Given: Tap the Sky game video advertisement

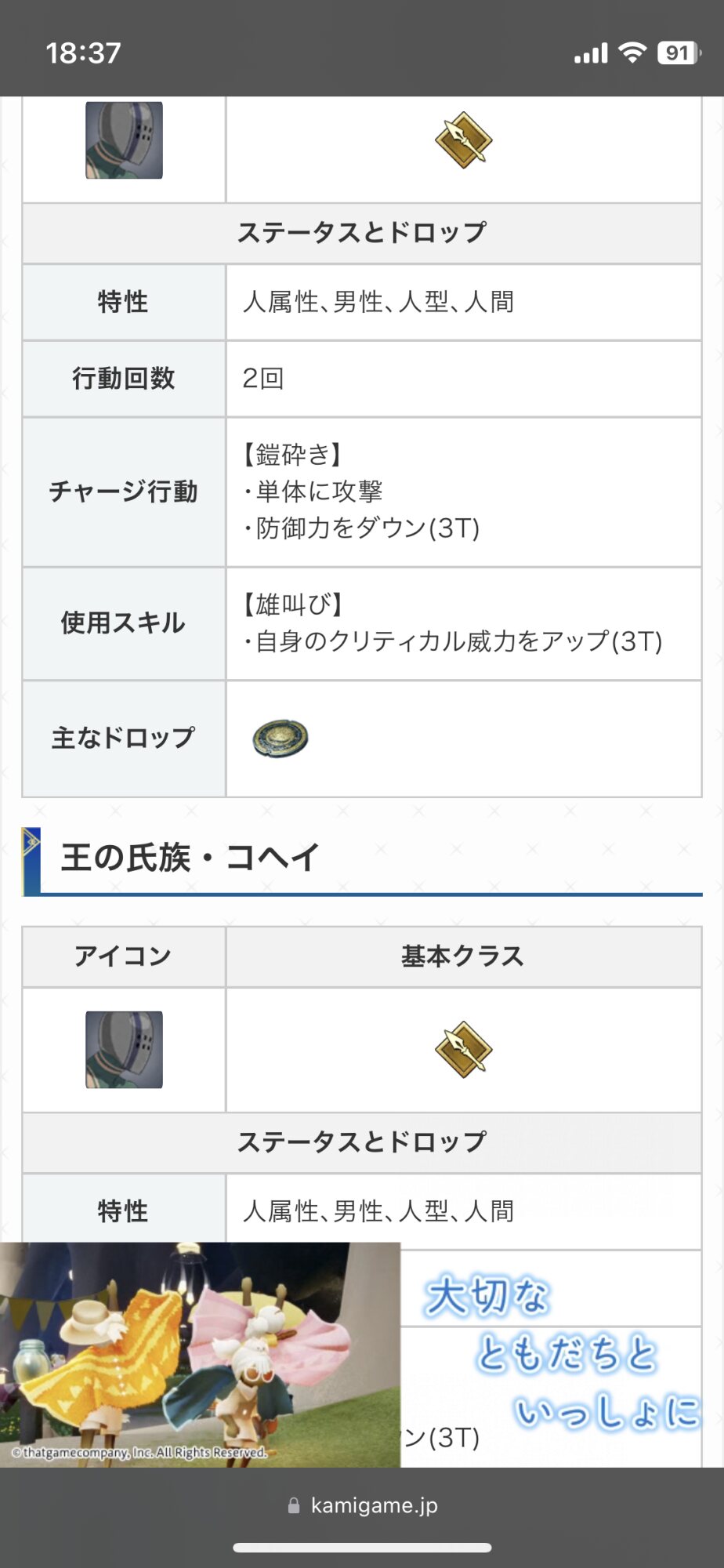Looking at the screenshot, I should [200, 1354].
